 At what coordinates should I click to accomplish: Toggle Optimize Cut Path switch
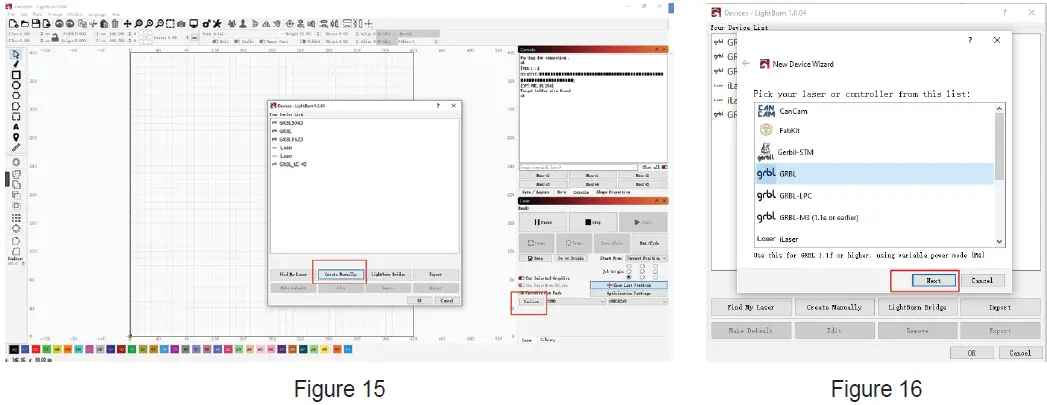pyautogui.click(x=521, y=293)
